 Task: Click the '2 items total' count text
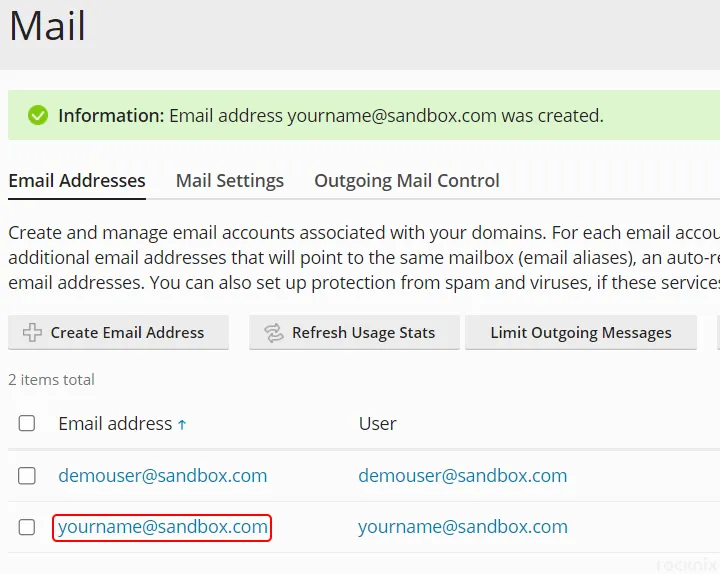pos(51,380)
